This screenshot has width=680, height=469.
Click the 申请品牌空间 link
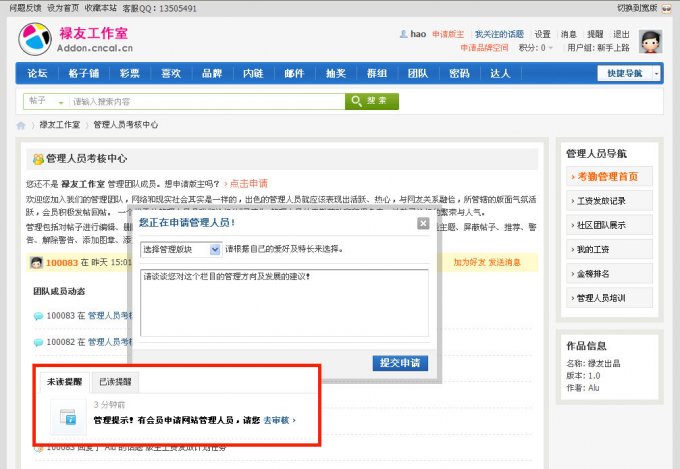484,48
